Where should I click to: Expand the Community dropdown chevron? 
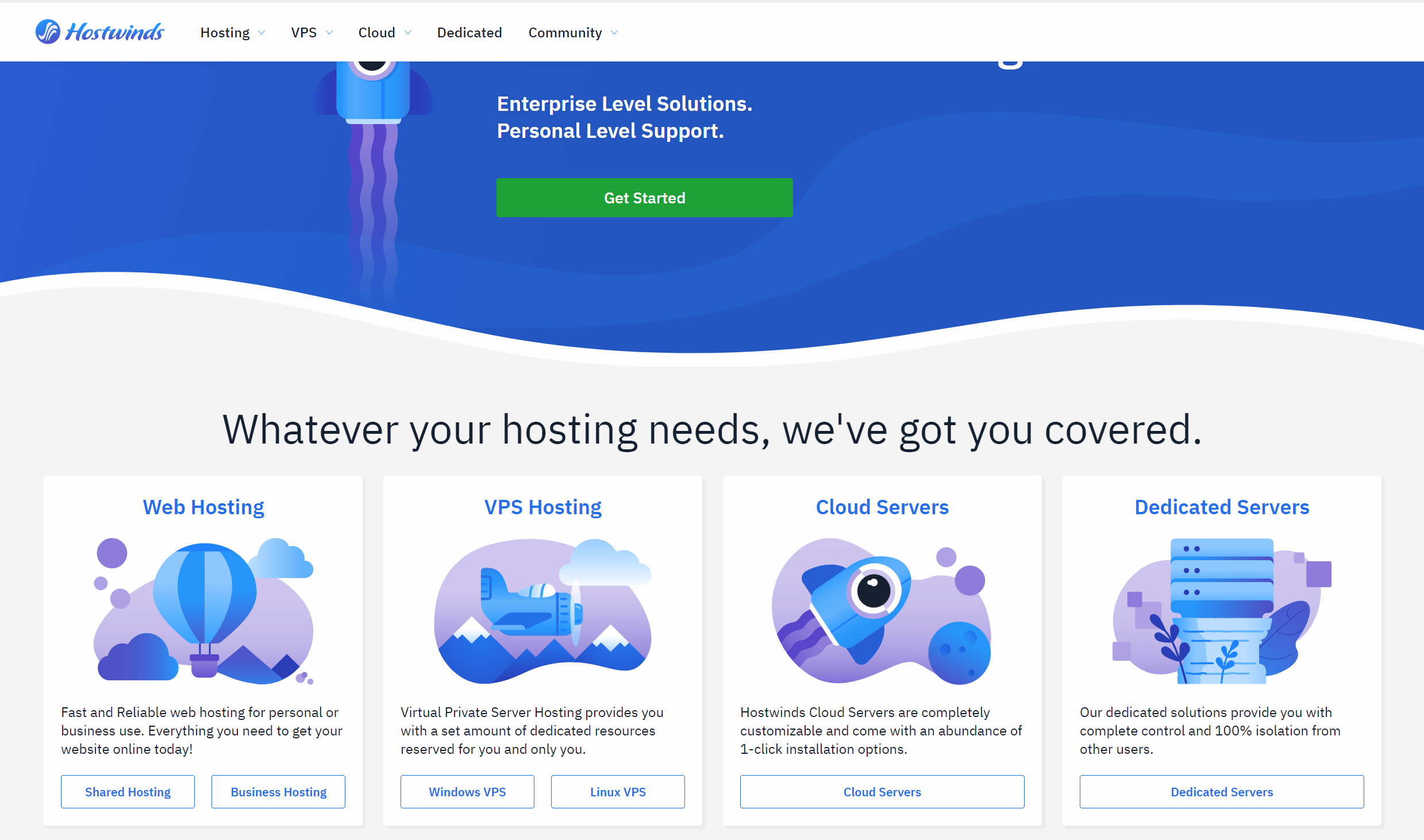coord(614,33)
